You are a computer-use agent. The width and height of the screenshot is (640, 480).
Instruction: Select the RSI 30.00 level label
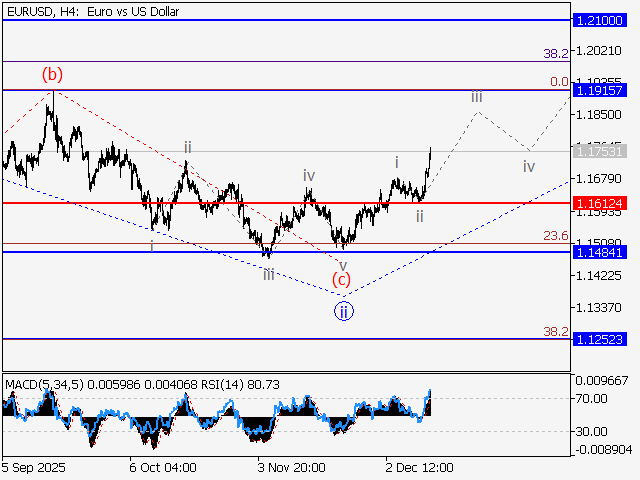coord(590,431)
